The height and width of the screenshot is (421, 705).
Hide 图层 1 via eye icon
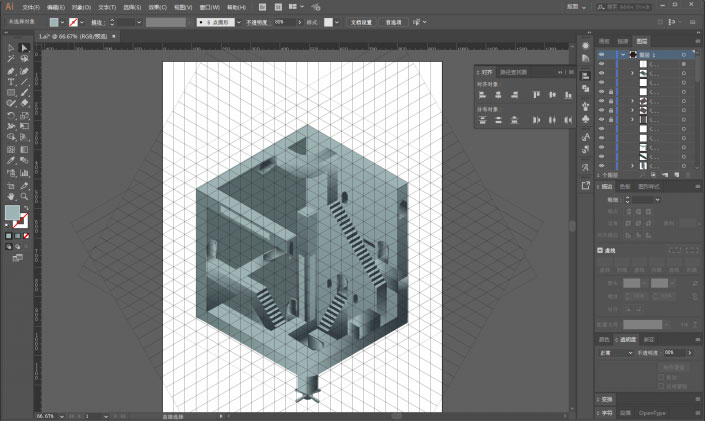[x=602, y=54]
